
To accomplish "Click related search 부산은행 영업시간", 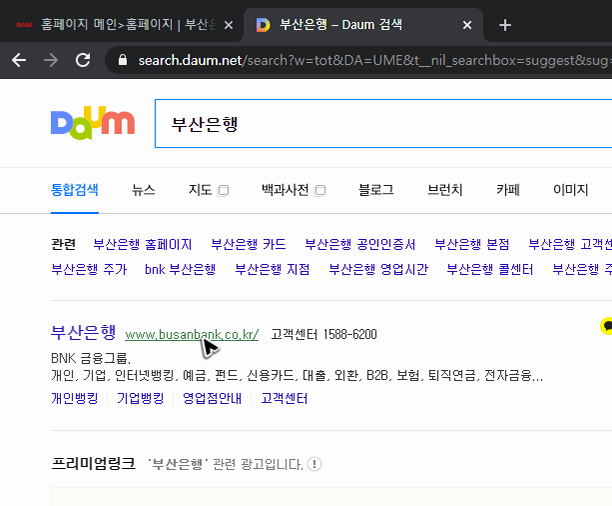I will pyautogui.click(x=378, y=269).
